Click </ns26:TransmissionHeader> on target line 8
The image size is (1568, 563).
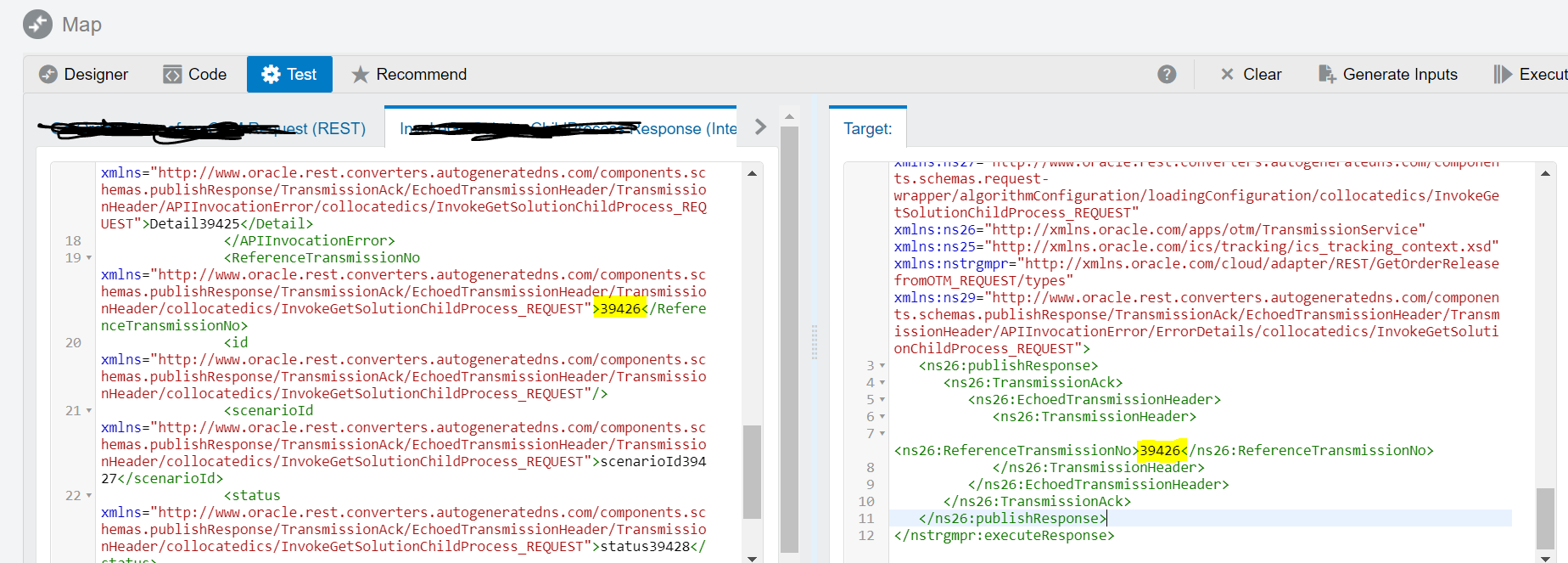click(x=1098, y=468)
